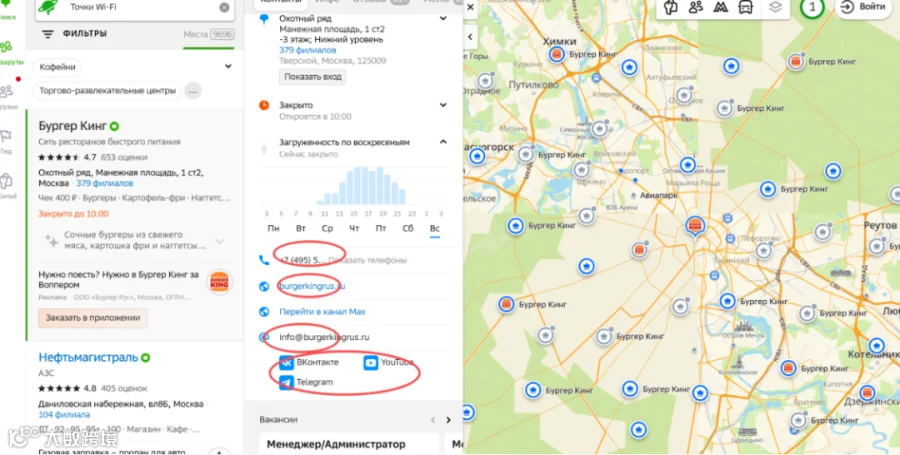Image resolution: width=900 pixels, height=455 pixels.
Task: Toggle the metro M icon in map toolbar
Action: (720, 7)
